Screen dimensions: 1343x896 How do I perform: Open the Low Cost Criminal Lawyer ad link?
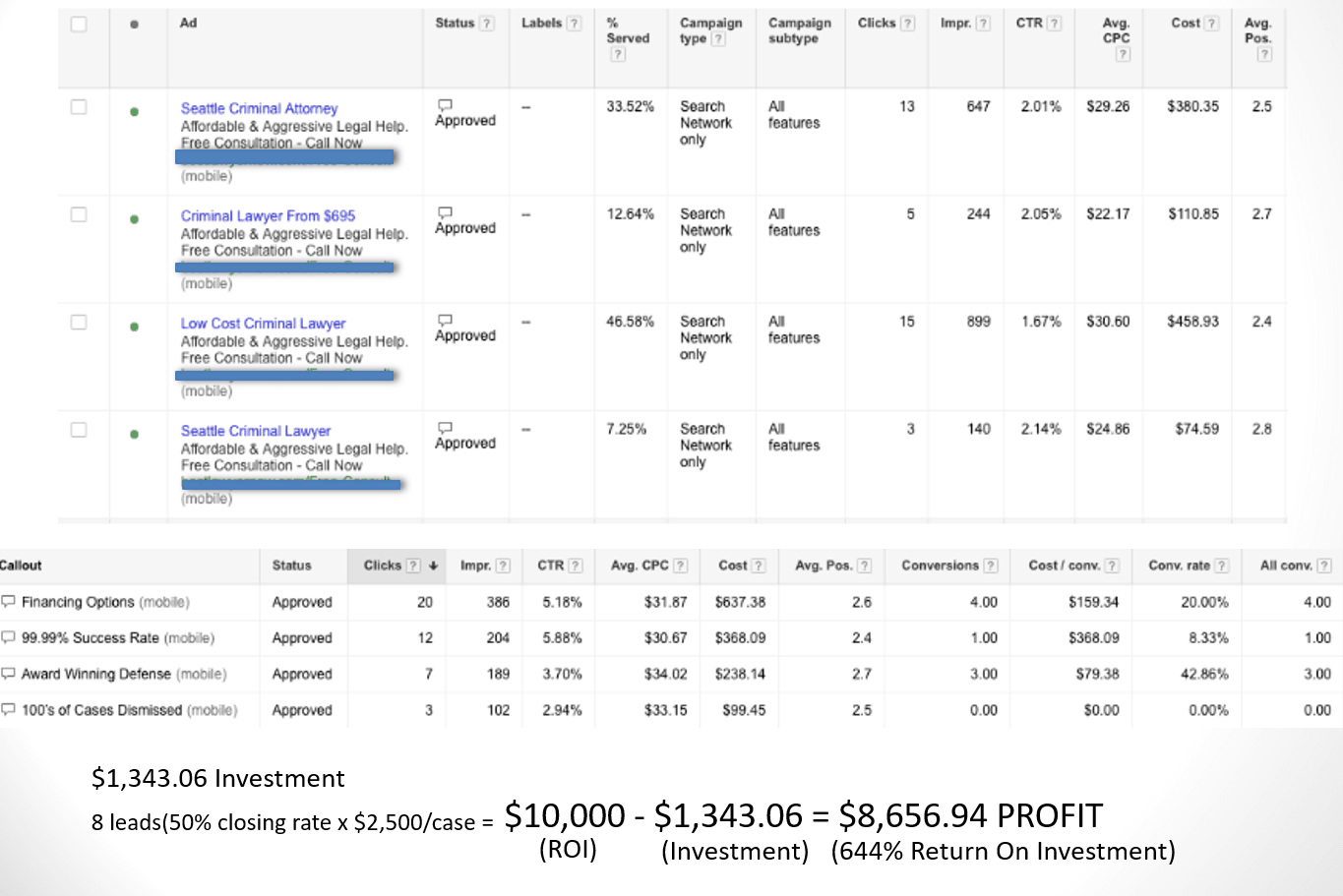coord(263,323)
